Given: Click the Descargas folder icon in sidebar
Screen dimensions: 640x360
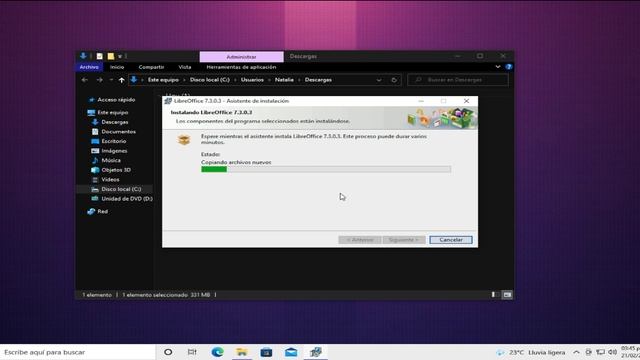Looking at the screenshot, I should [x=95, y=122].
